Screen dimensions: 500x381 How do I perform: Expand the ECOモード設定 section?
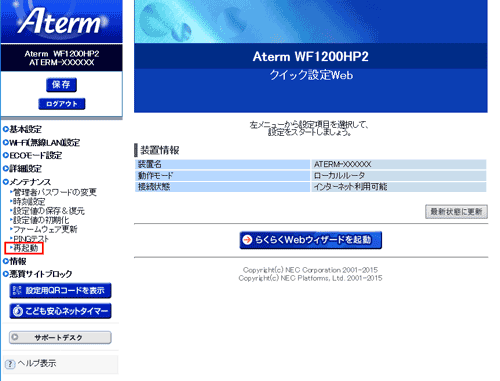pyautogui.click(x=32, y=155)
